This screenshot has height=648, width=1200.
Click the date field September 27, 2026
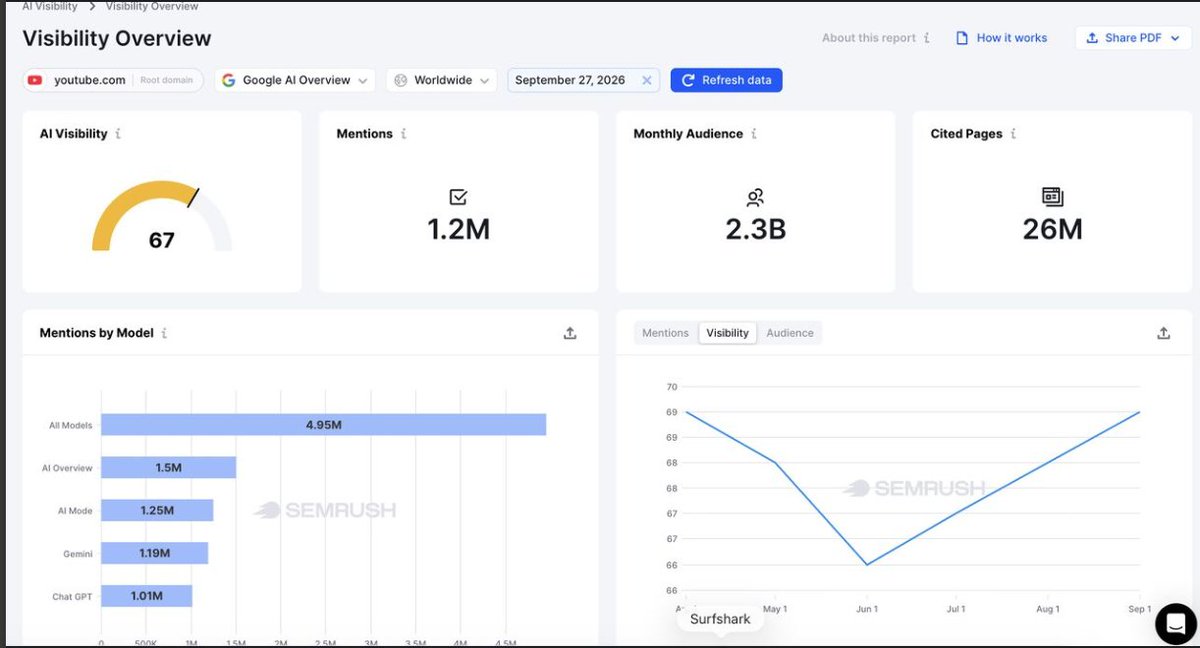[583, 80]
